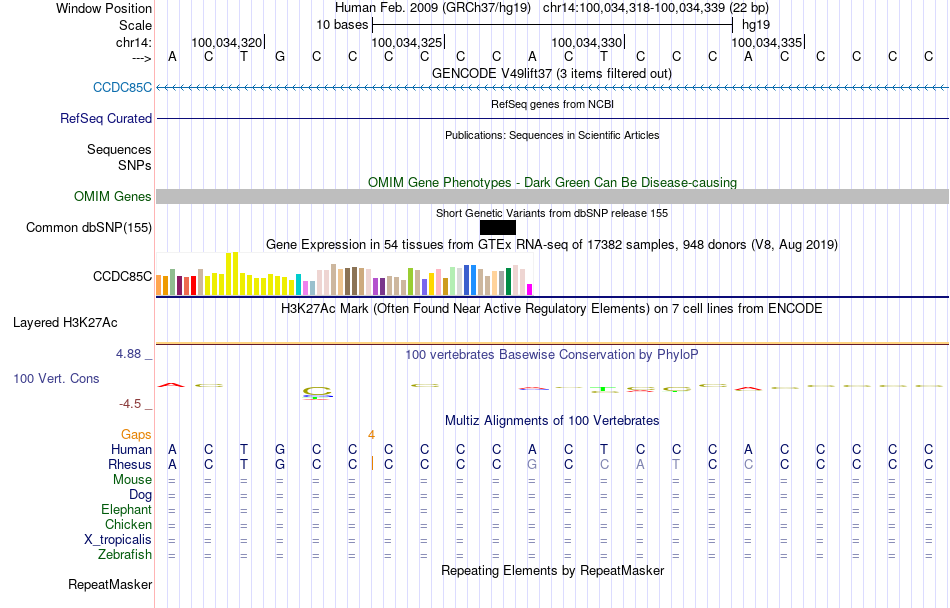950x608 pixels.
Task: Click the chr14: ruler label
Action: point(134,42)
